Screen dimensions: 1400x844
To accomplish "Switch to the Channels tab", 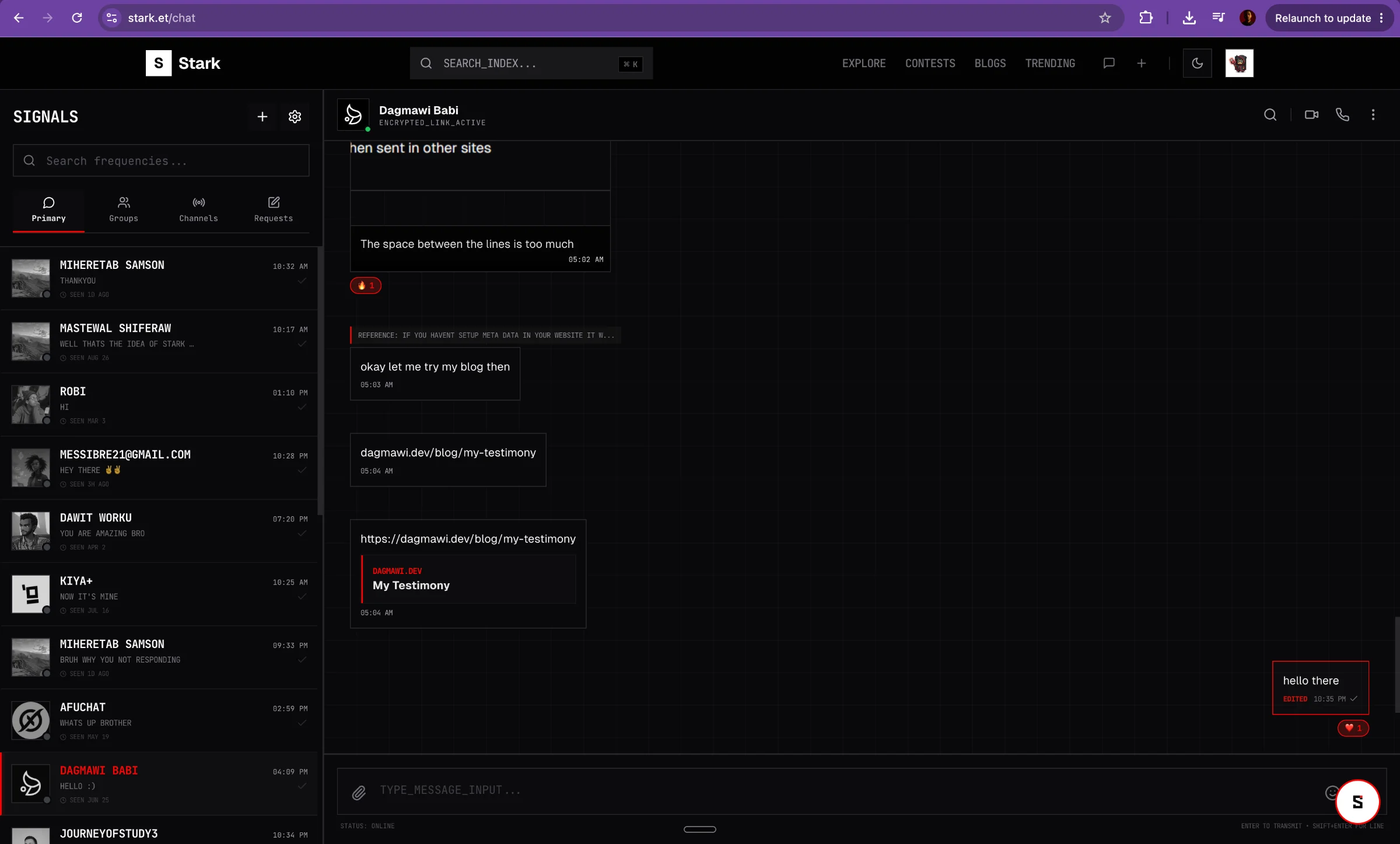I will pyautogui.click(x=198, y=210).
